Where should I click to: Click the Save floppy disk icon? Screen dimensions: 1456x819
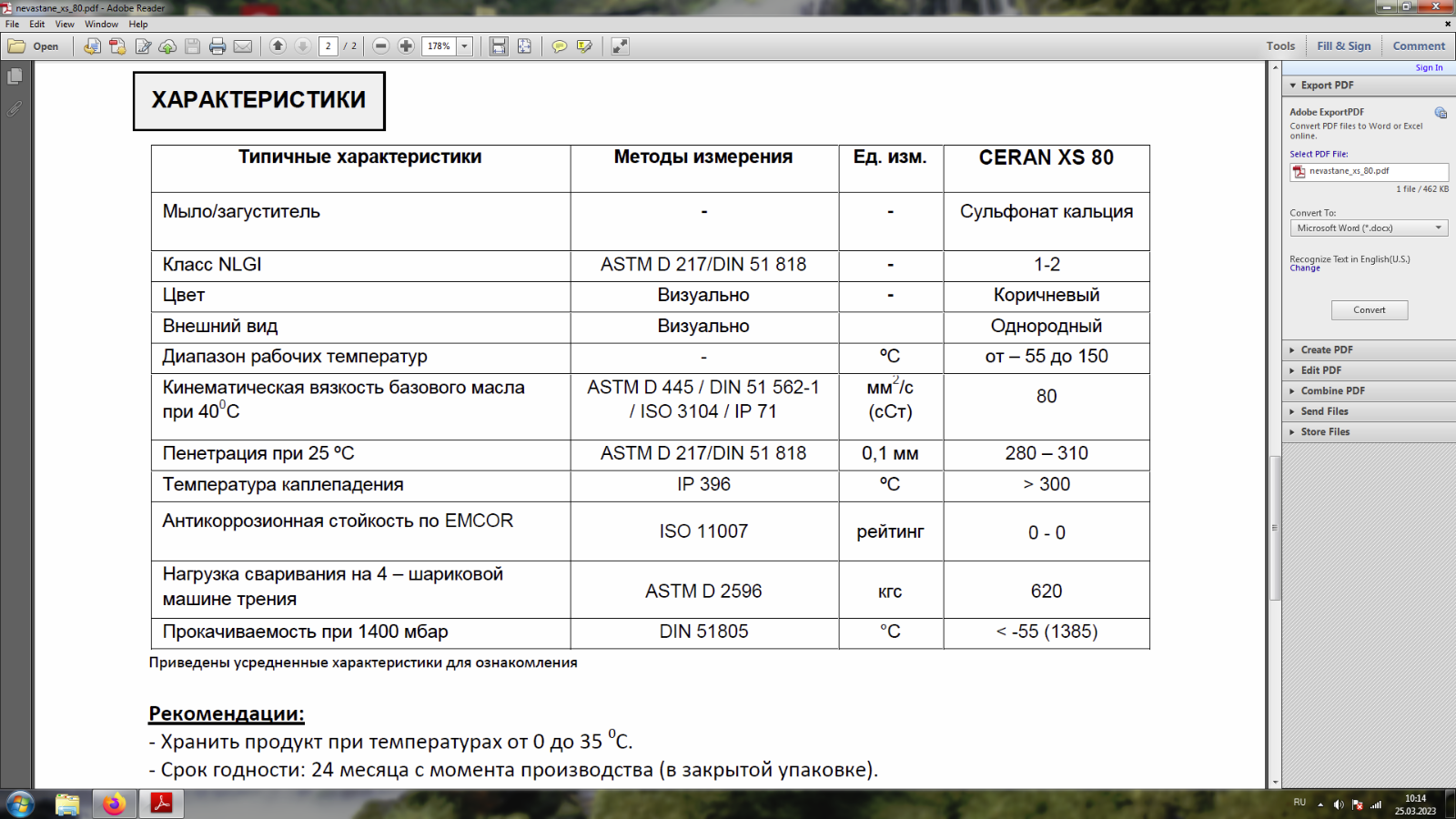(x=192, y=46)
